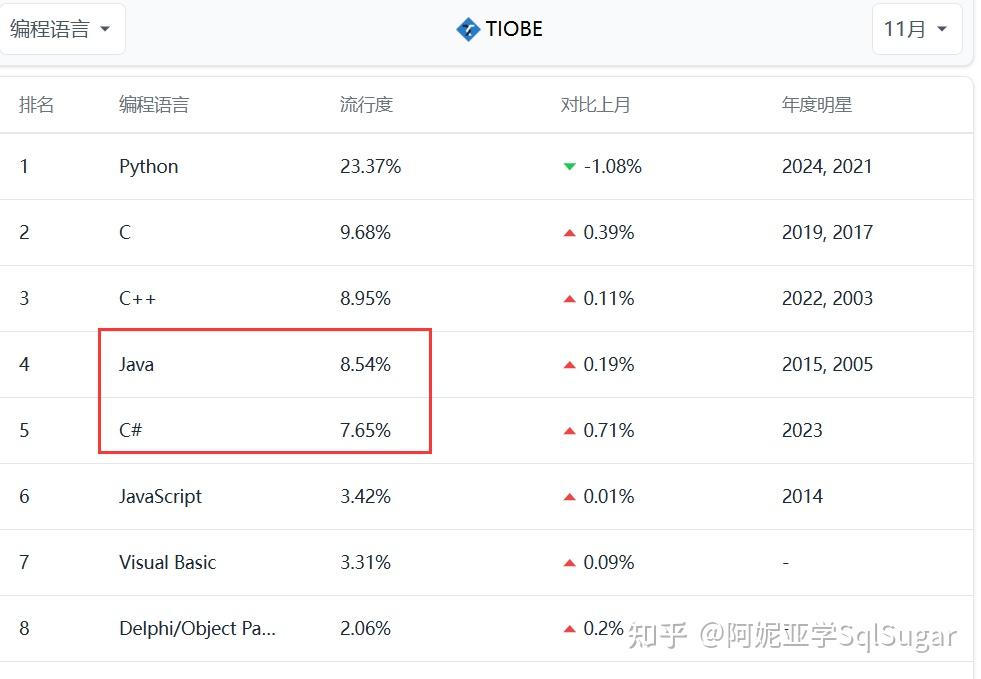Image resolution: width=981 pixels, height=679 pixels.
Task: Click Java's red up-trend arrow
Action: click(570, 365)
